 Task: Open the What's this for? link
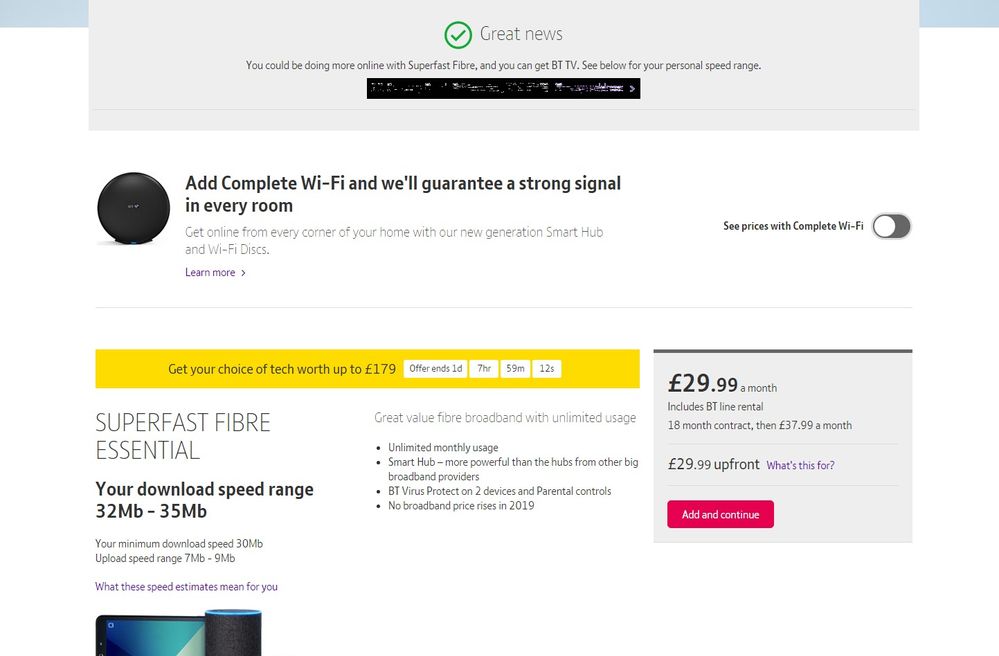point(800,465)
